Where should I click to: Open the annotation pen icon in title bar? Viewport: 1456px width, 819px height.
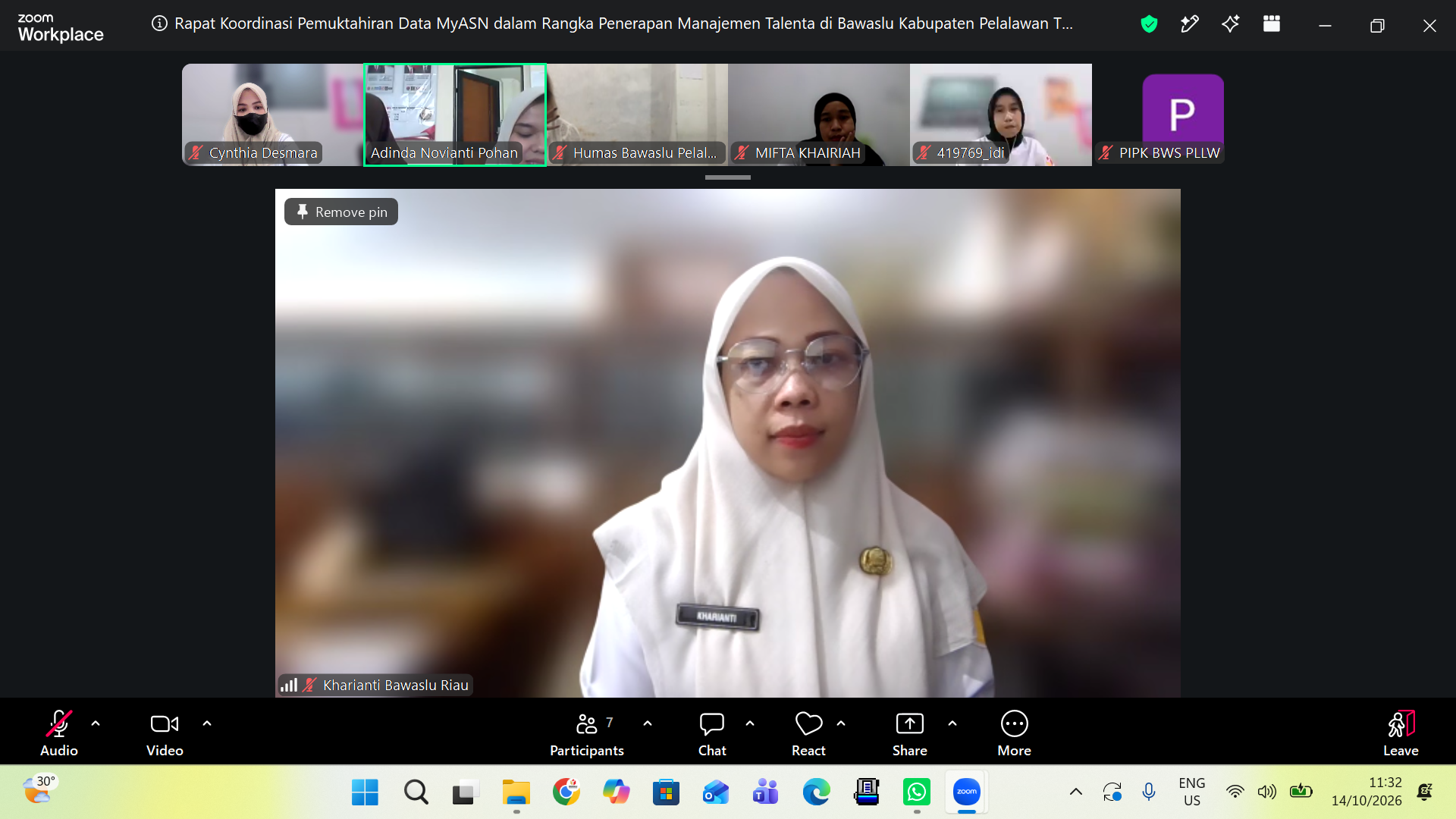click(x=1190, y=24)
